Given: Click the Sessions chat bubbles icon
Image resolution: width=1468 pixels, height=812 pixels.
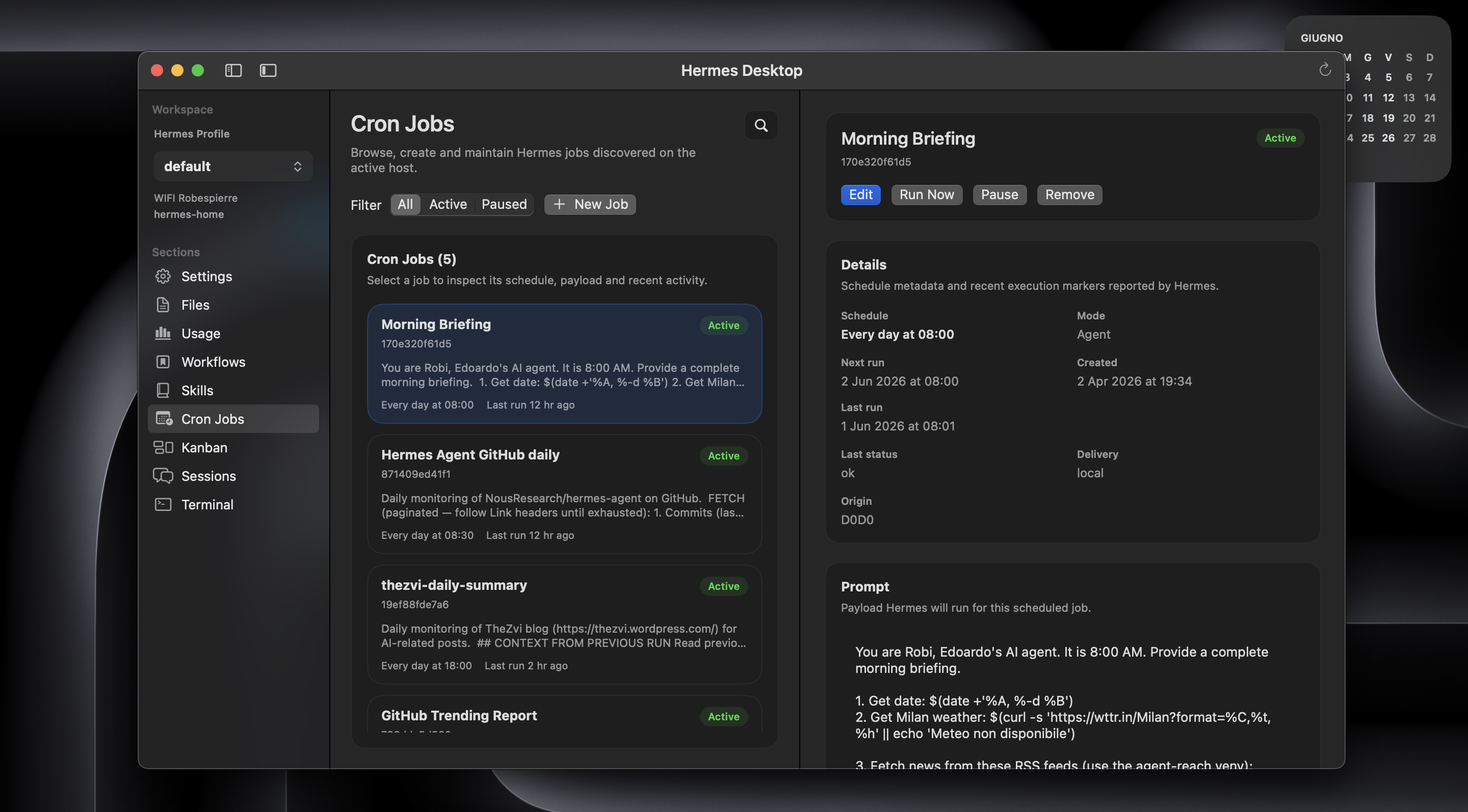Looking at the screenshot, I should (163, 476).
